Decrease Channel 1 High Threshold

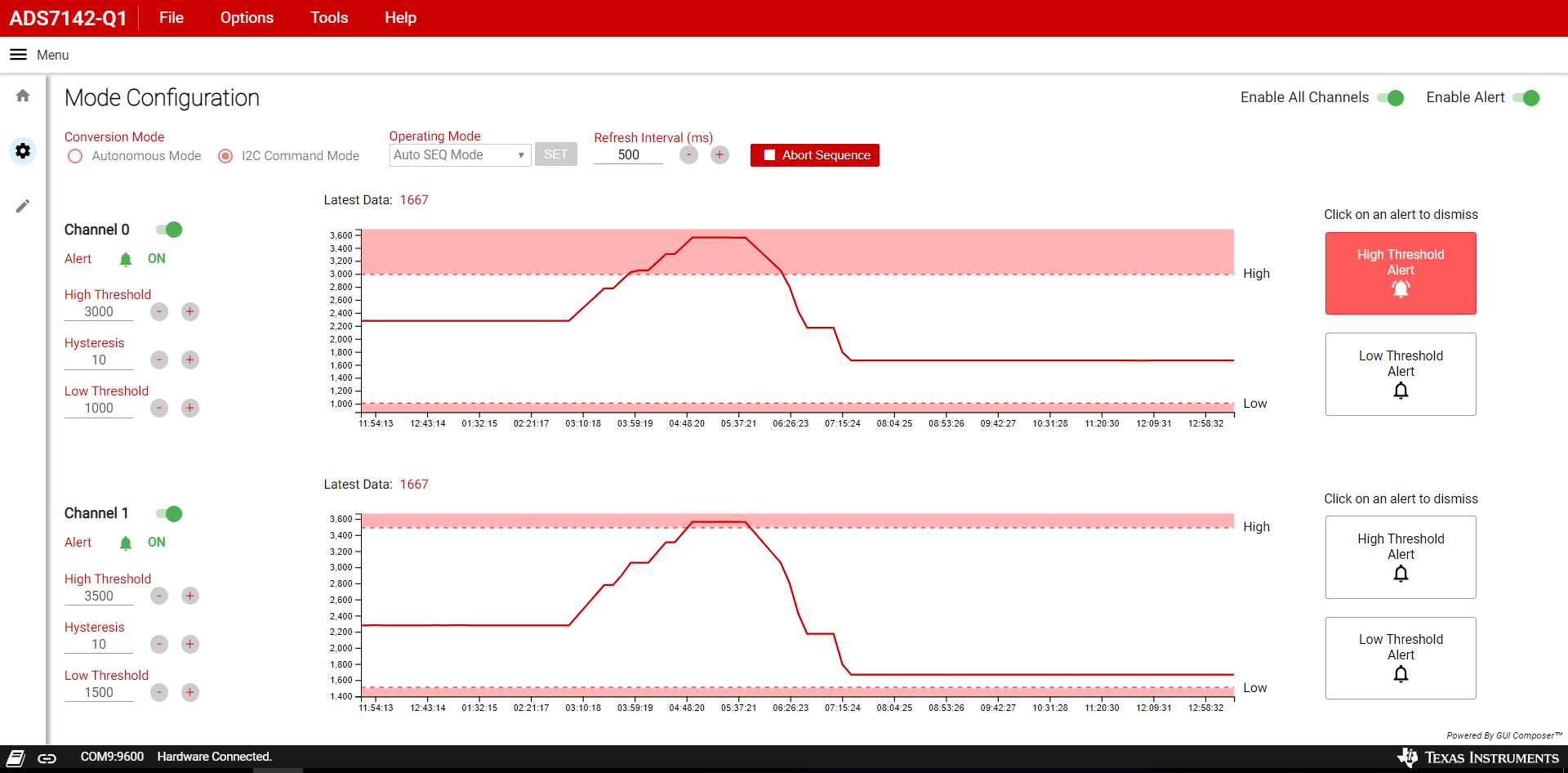tap(159, 596)
